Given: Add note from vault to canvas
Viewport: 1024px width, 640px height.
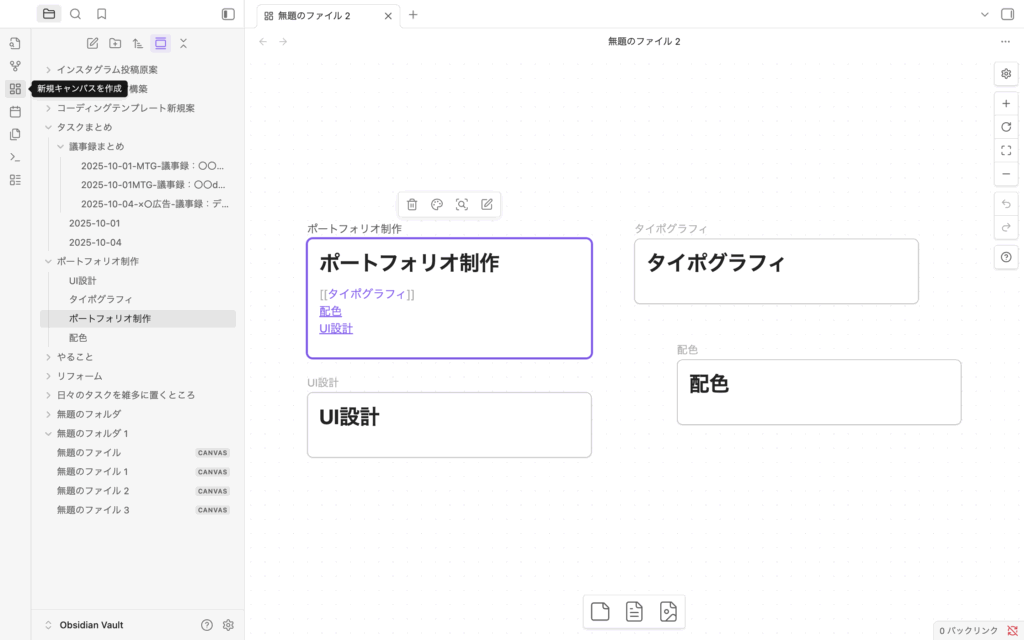Looking at the screenshot, I should 634,612.
